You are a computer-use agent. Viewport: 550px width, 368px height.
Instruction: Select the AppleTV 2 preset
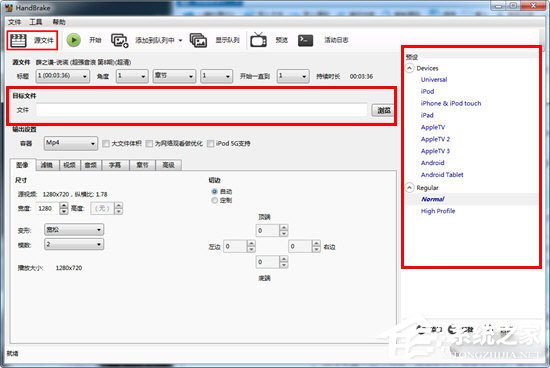click(x=435, y=139)
